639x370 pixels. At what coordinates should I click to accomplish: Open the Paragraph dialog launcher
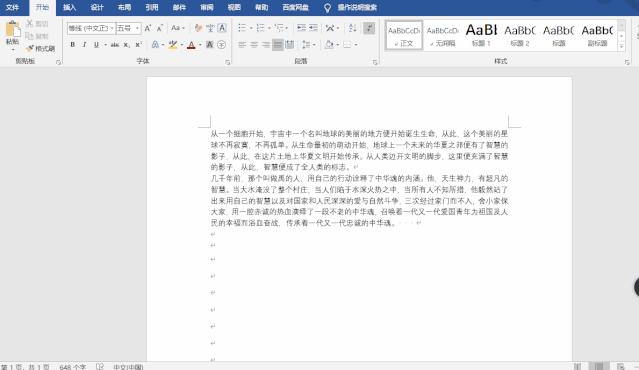point(375,62)
